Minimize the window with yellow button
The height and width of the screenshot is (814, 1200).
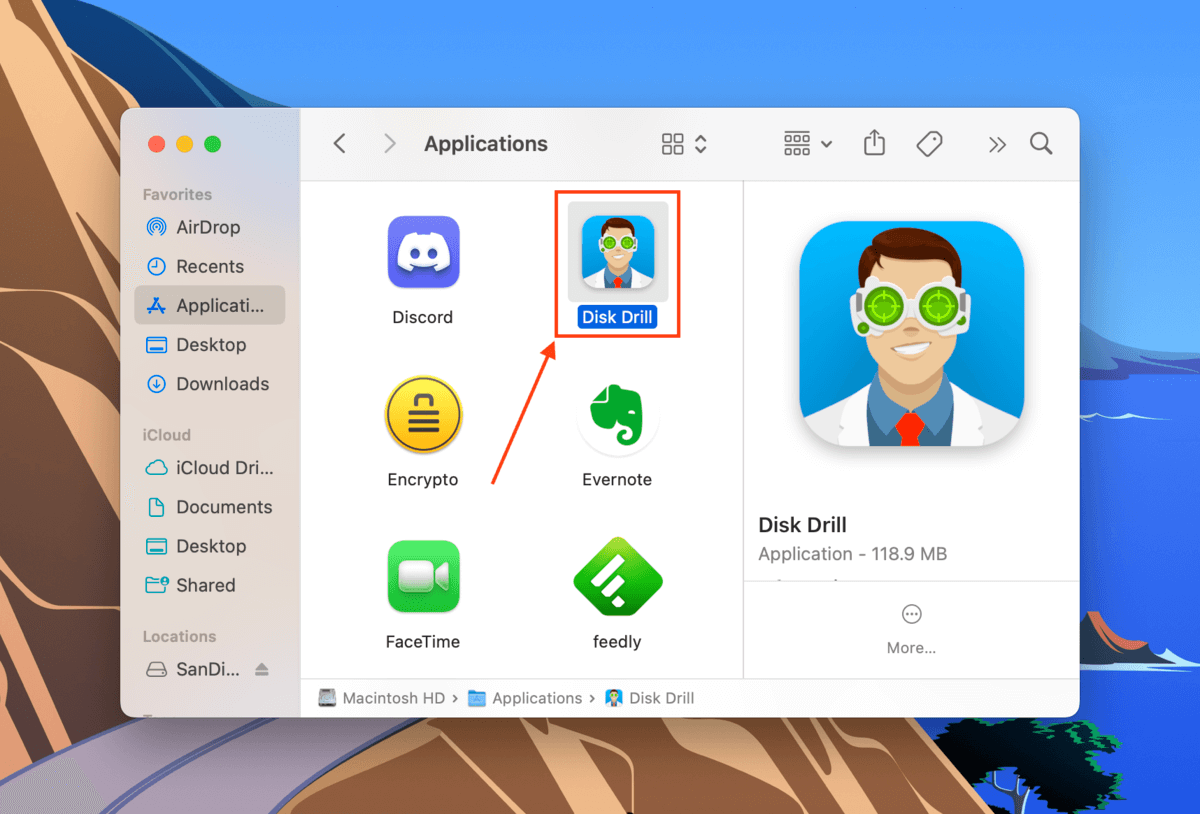point(184,144)
